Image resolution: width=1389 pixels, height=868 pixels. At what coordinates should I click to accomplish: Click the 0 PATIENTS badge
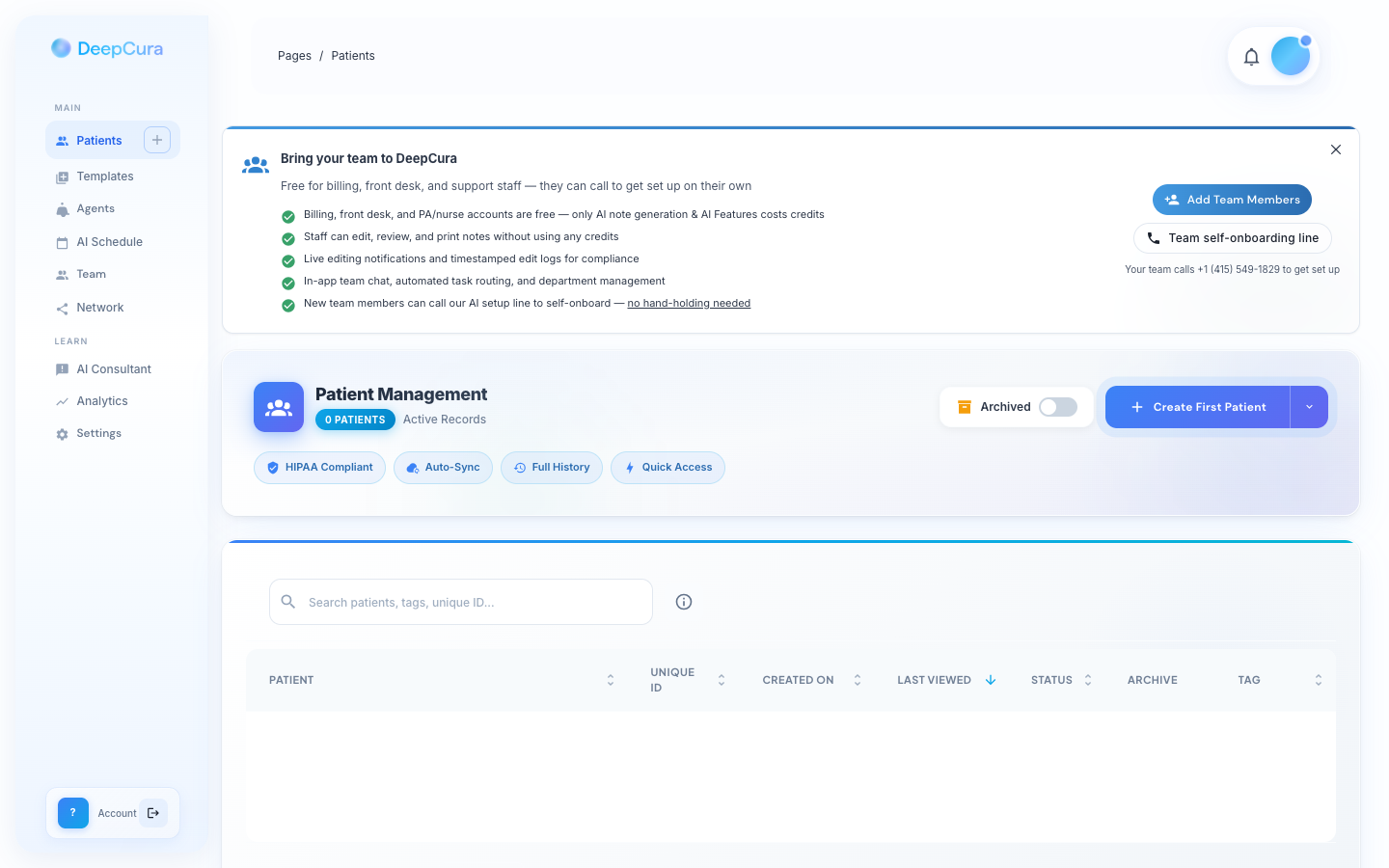click(355, 420)
